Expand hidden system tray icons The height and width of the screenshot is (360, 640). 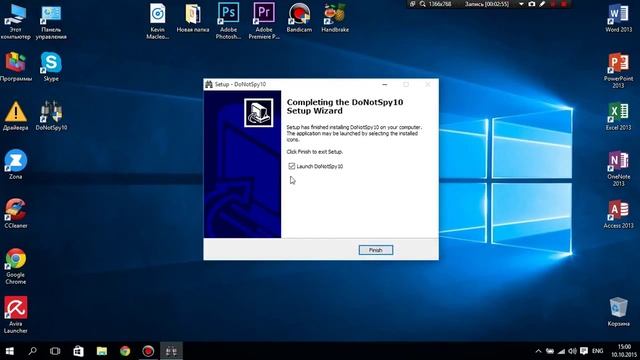tap(538, 351)
